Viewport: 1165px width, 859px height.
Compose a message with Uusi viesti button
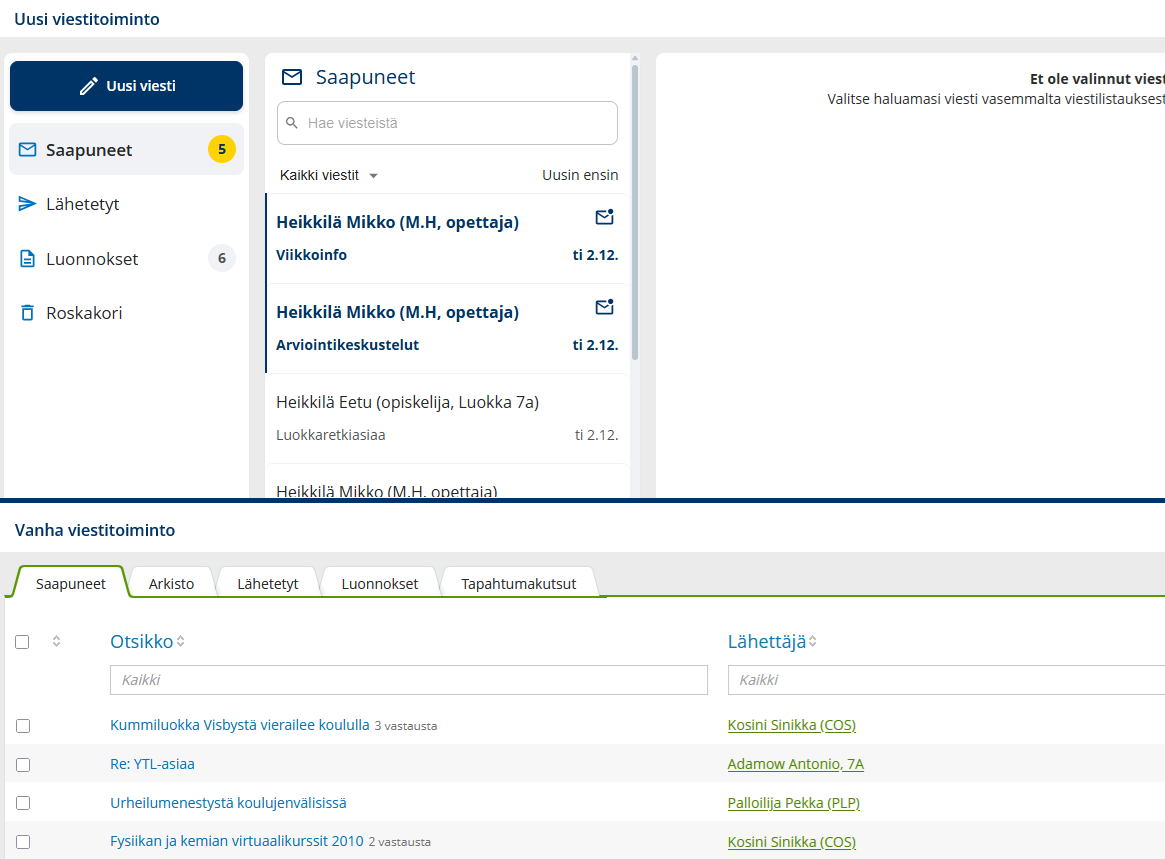point(126,86)
